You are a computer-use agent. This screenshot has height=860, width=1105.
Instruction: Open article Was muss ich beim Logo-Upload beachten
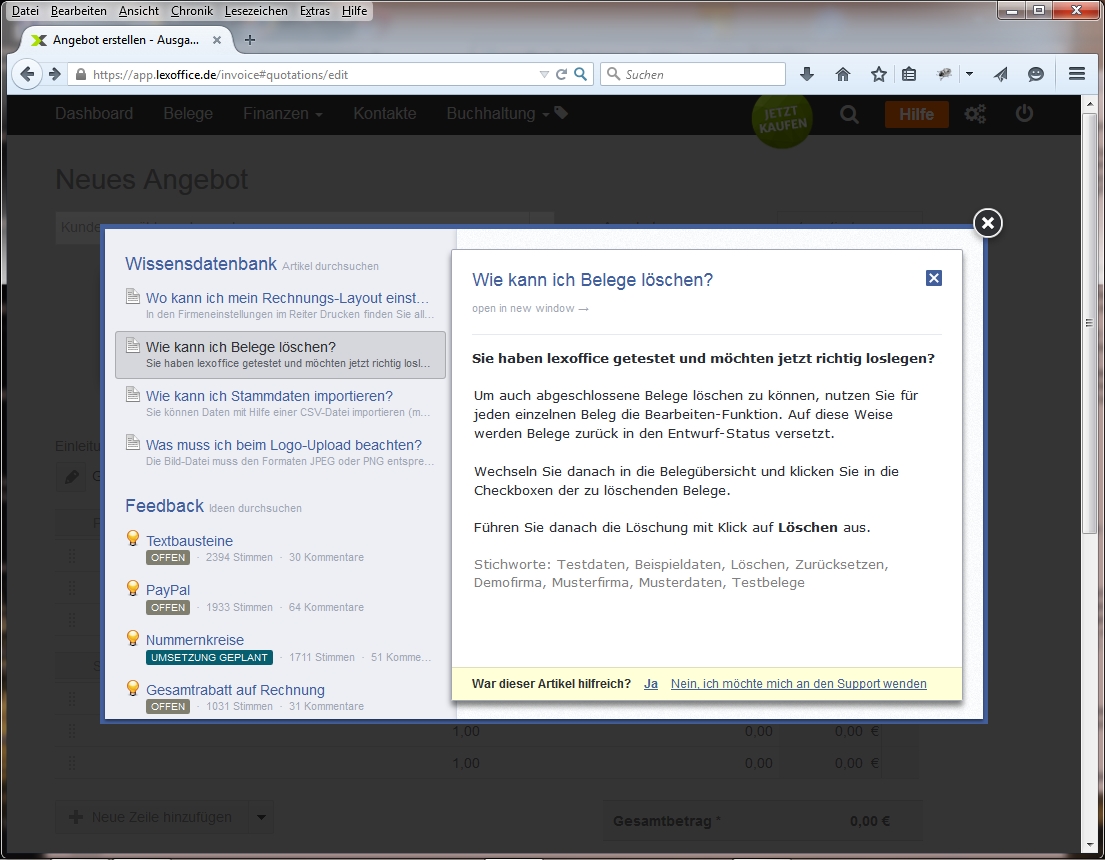(284, 445)
